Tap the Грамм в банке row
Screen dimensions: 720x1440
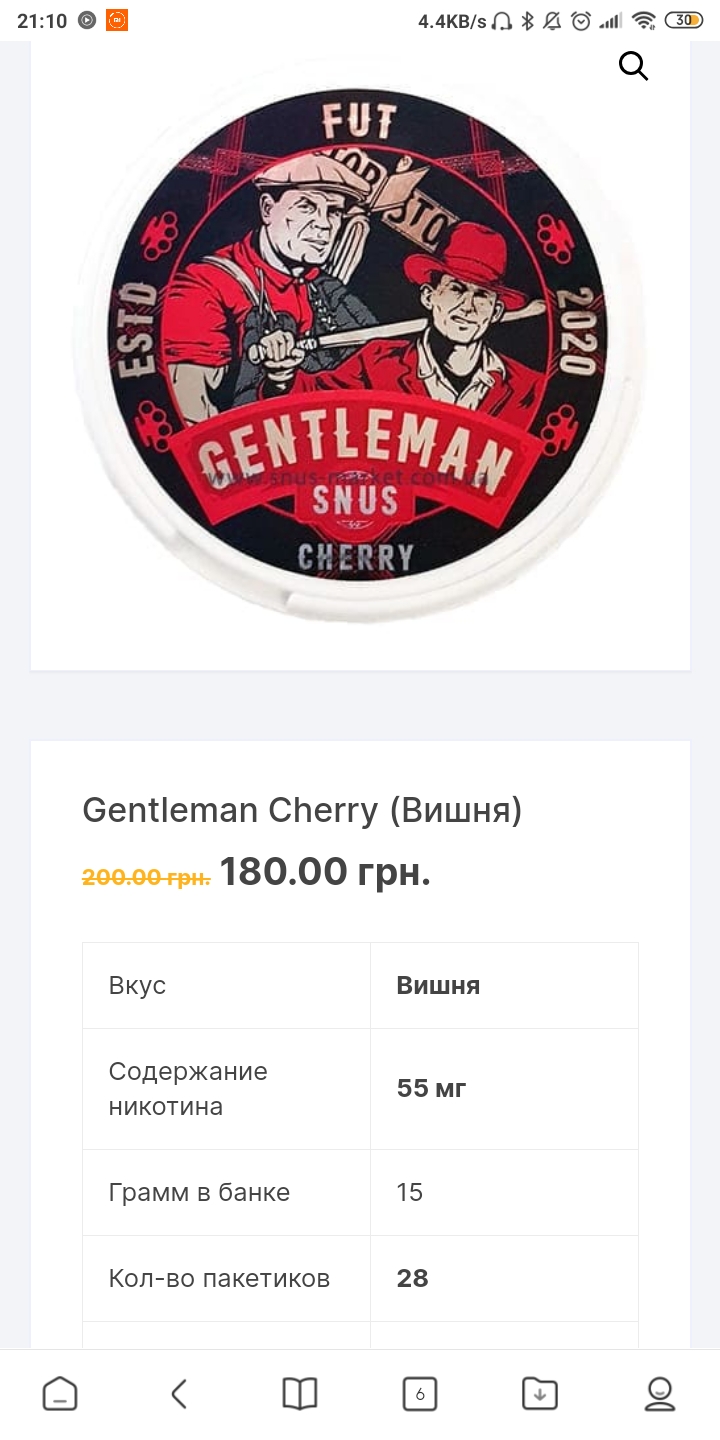360,1192
